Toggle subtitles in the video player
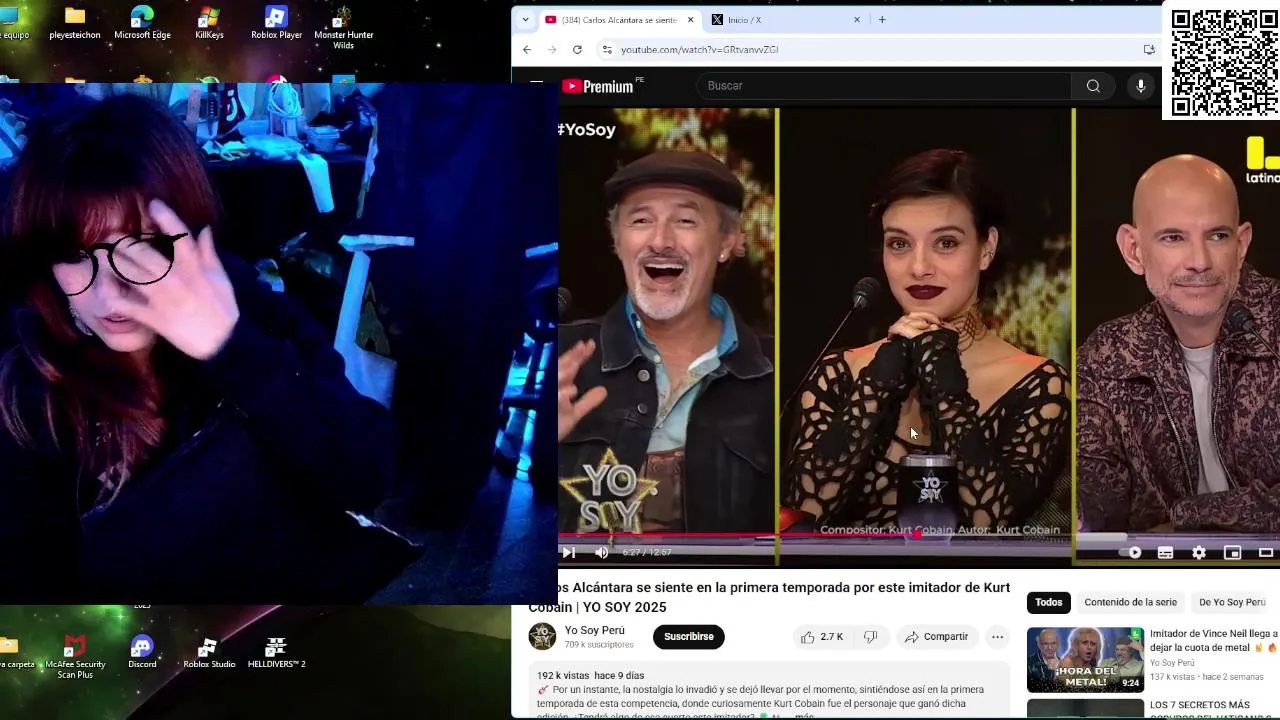The image size is (1280, 720). (1165, 552)
